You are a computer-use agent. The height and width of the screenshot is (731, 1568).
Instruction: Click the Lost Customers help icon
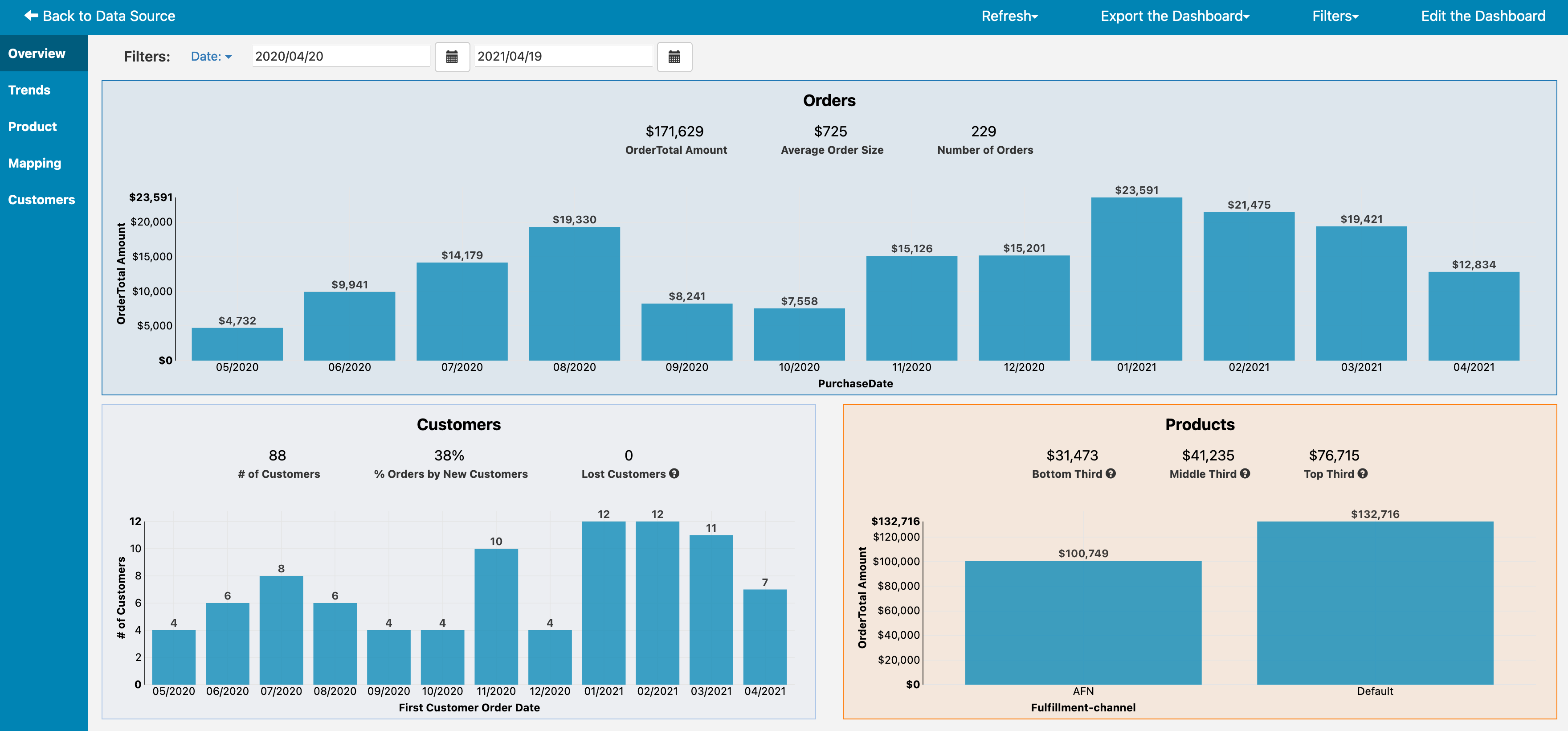click(674, 473)
